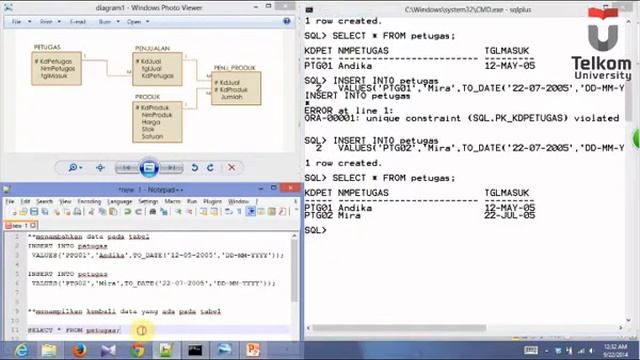Click ORA-00001 unique constraint error line
Screen dimensions: 640x360
tap(462, 118)
